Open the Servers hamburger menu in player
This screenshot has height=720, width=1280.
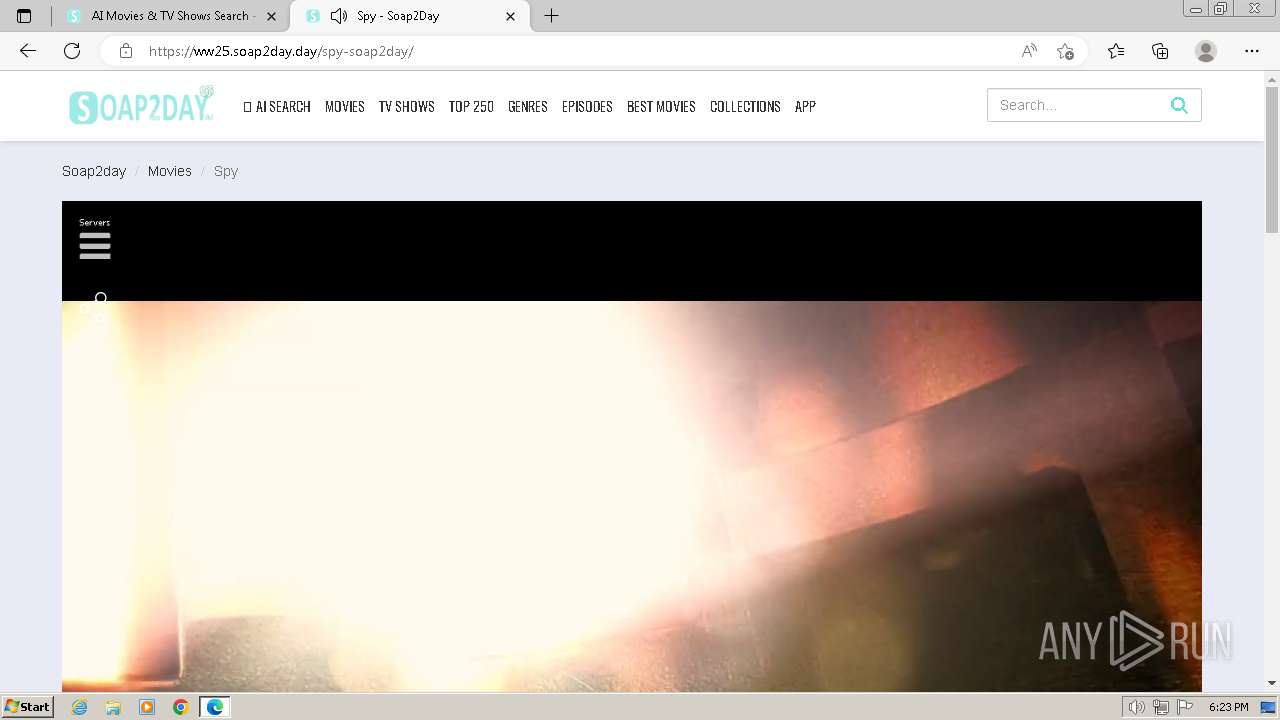click(95, 246)
